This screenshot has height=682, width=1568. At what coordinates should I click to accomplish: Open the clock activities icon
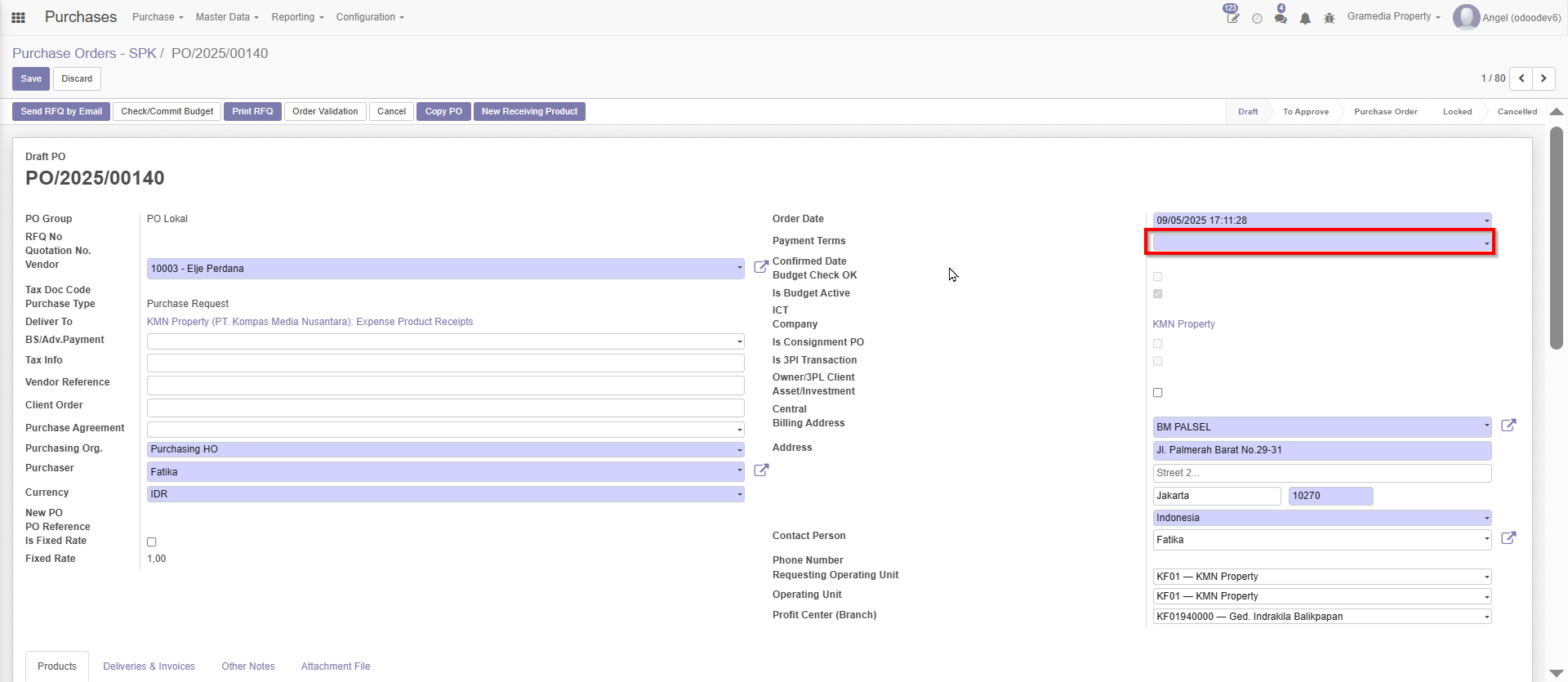pos(1257,18)
